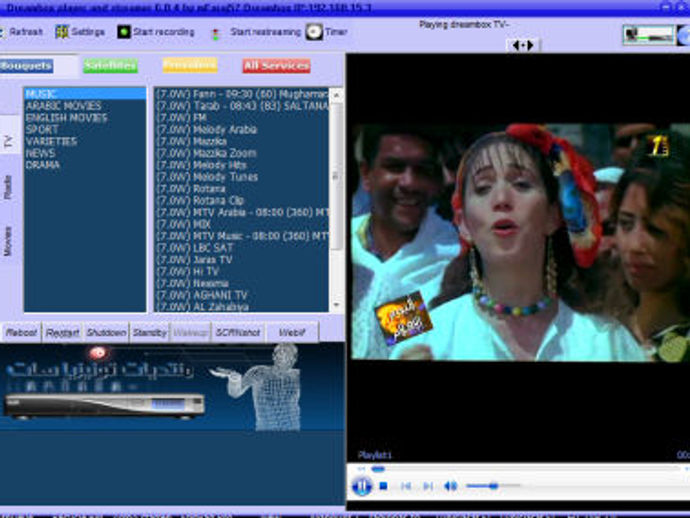Open the Timer clock icon
The height and width of the screenshot is (518, 690).
[314, 32]
